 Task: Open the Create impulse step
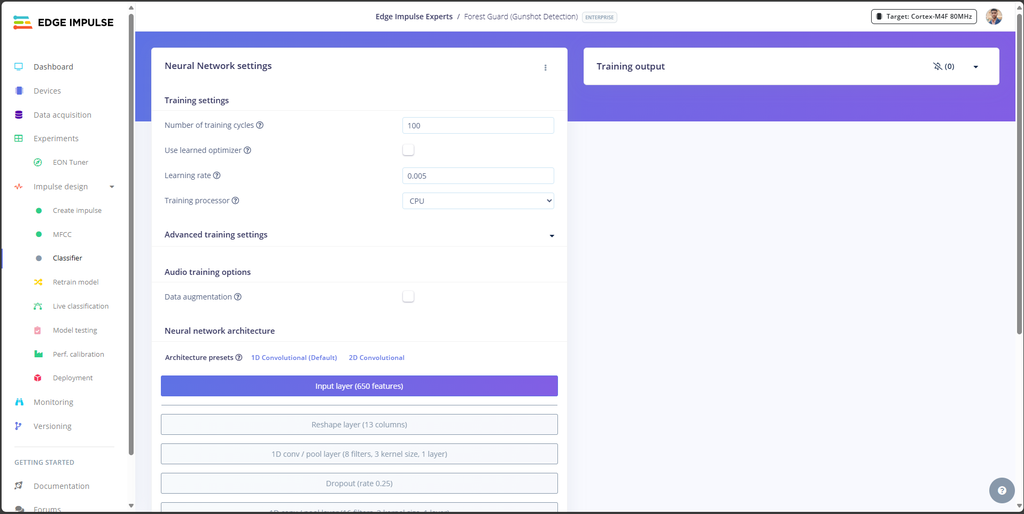pos(77,210)
